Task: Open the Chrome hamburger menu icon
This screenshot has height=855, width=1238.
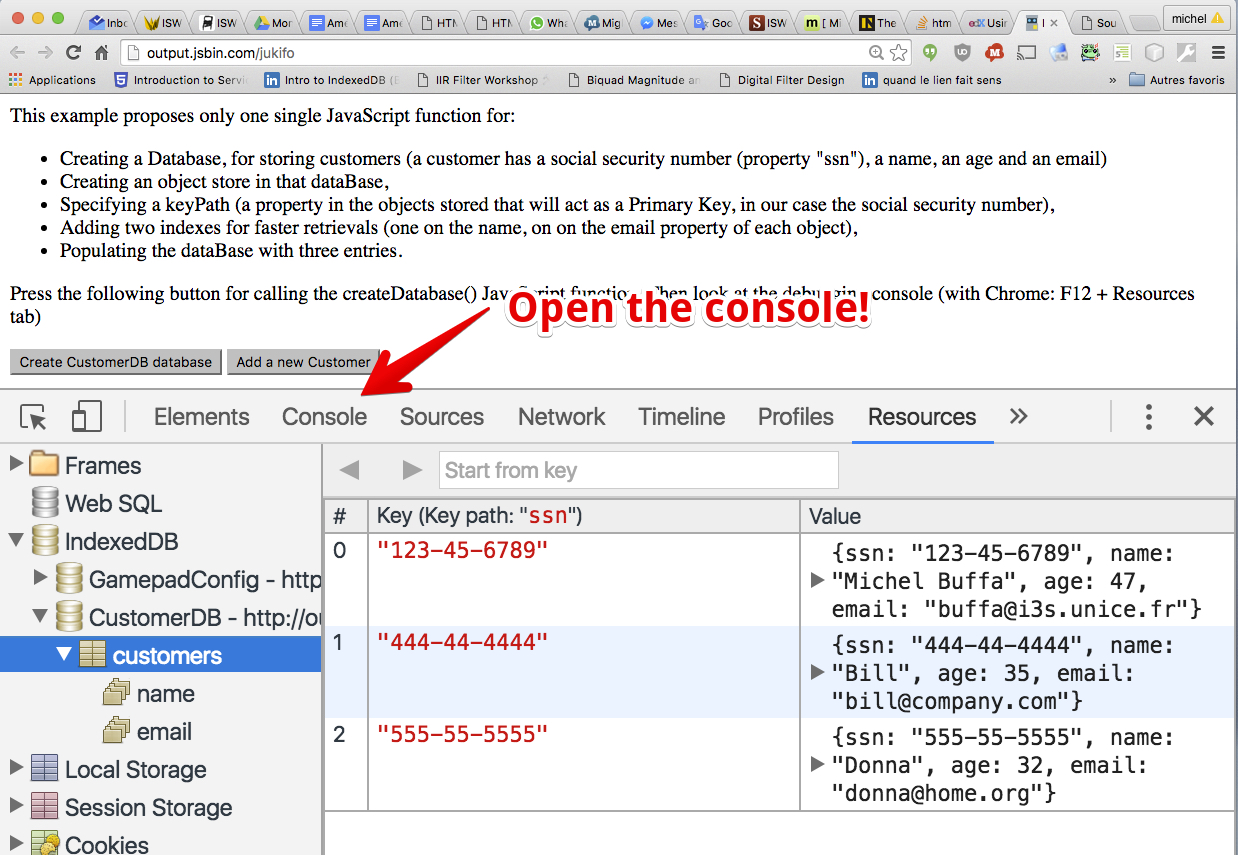Action: 1218,53
